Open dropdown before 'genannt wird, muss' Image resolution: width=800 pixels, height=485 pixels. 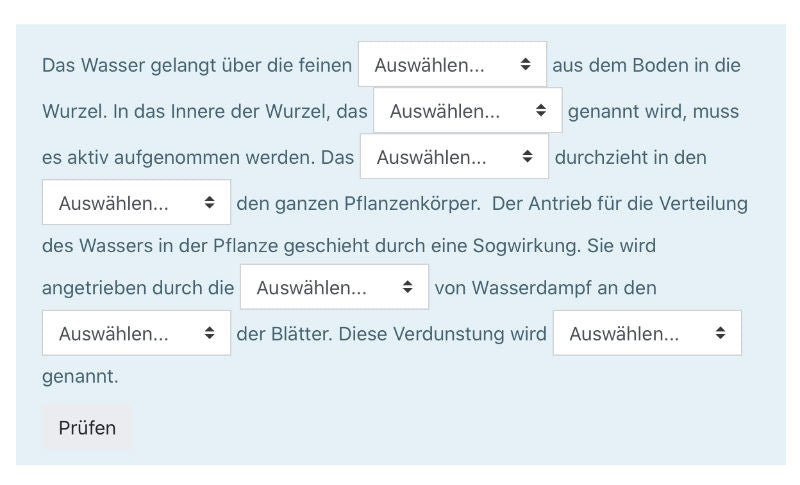pos(468,110)
